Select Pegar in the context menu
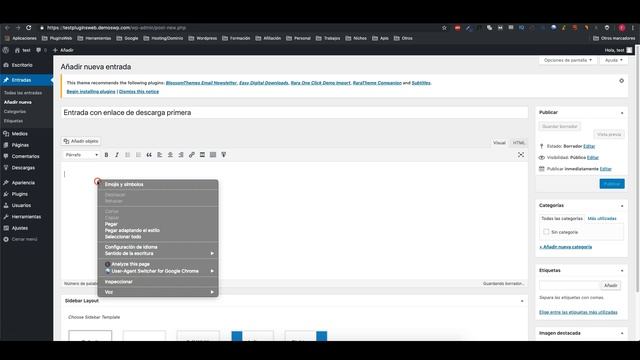Image resolution: width=640 pixels, height=360 pixels. point(158,224)
